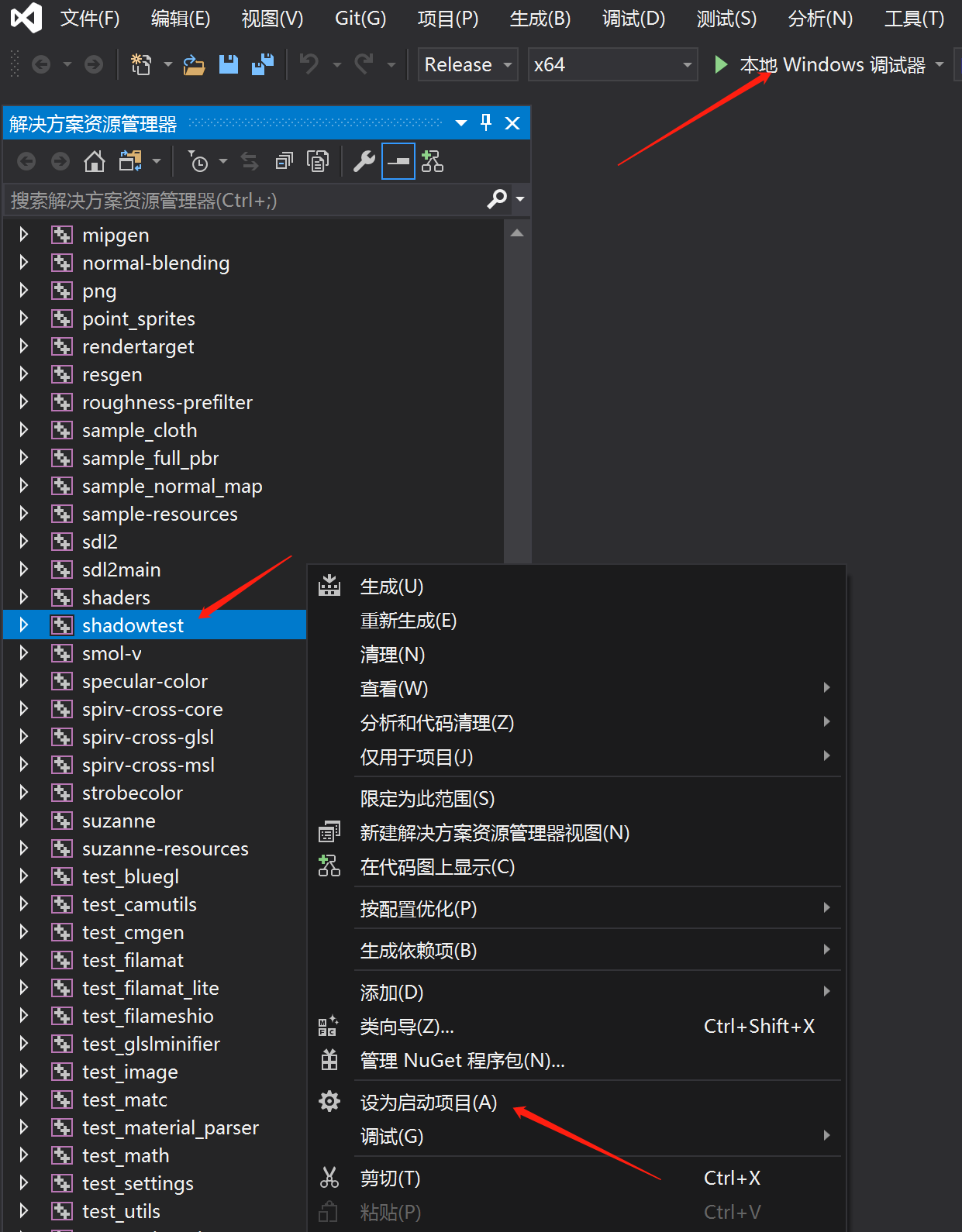This screenshot has width=962, height=1232.
Task: Choose 重新生成(E) in context menu
Action: tap(576, 621)
